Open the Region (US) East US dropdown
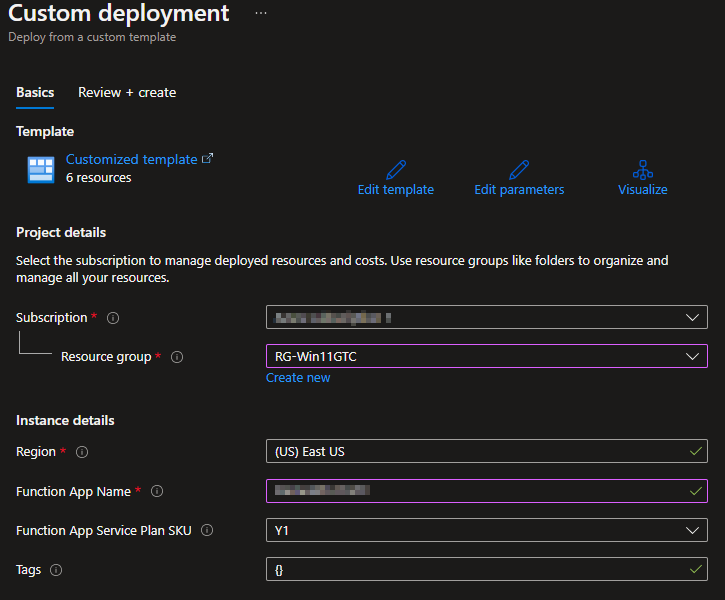725x600 pixels. pos(487,451)
